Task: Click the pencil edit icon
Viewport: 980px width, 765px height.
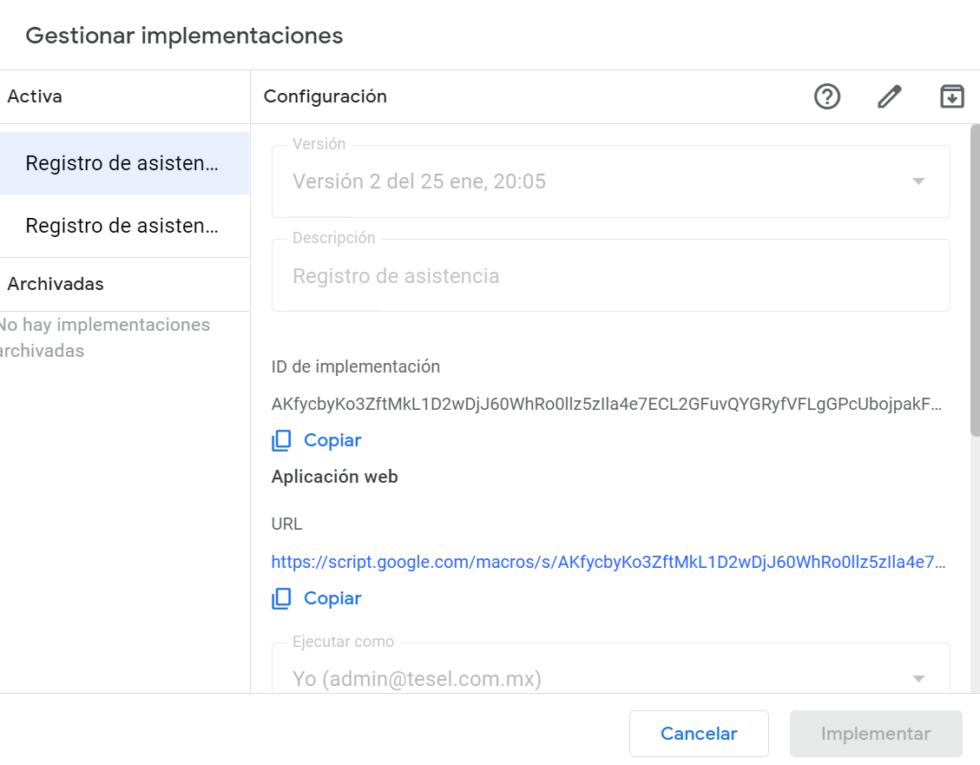Action: [889, 97]
